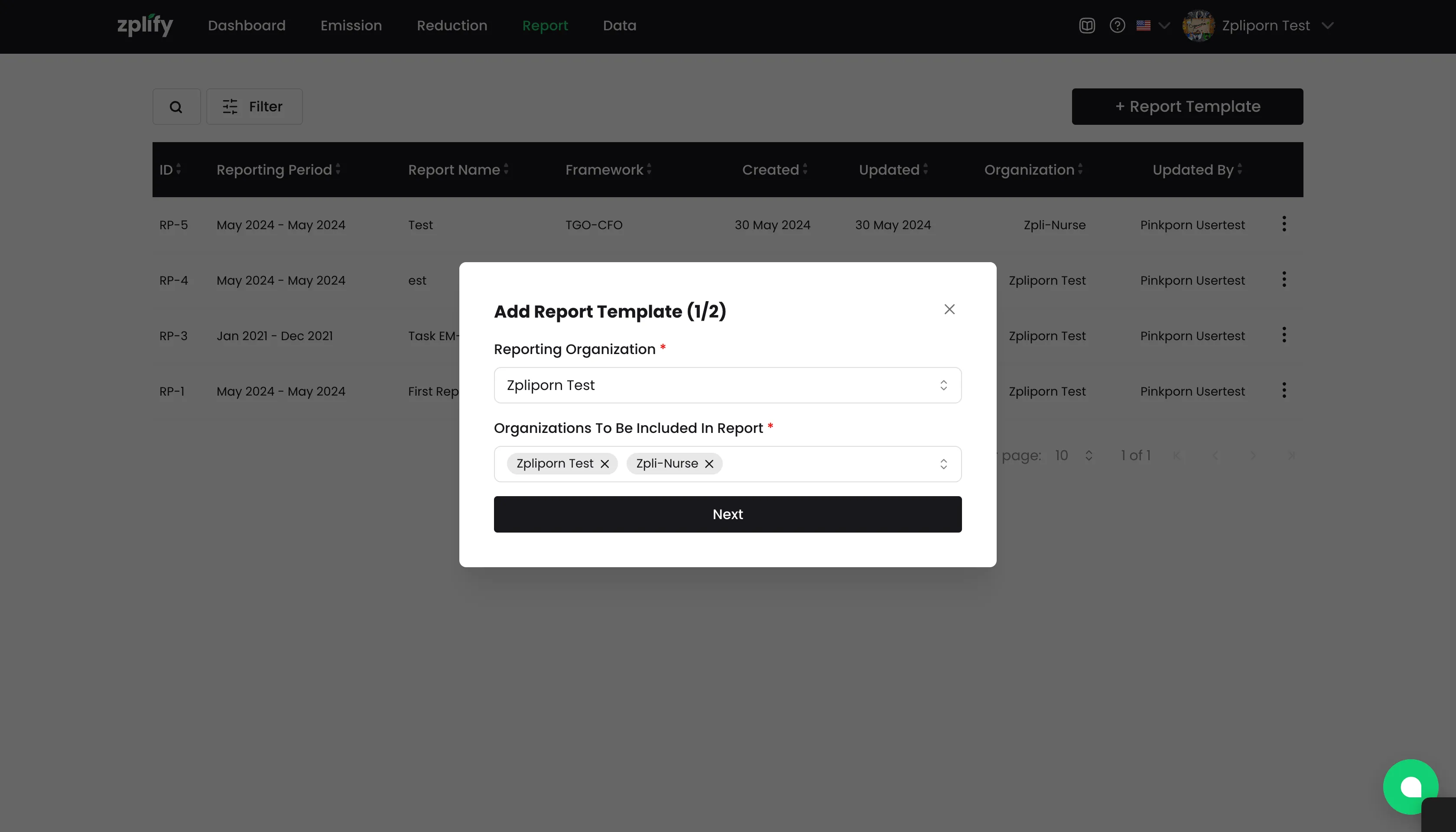Open the help question mark icon

point(1117,26)
